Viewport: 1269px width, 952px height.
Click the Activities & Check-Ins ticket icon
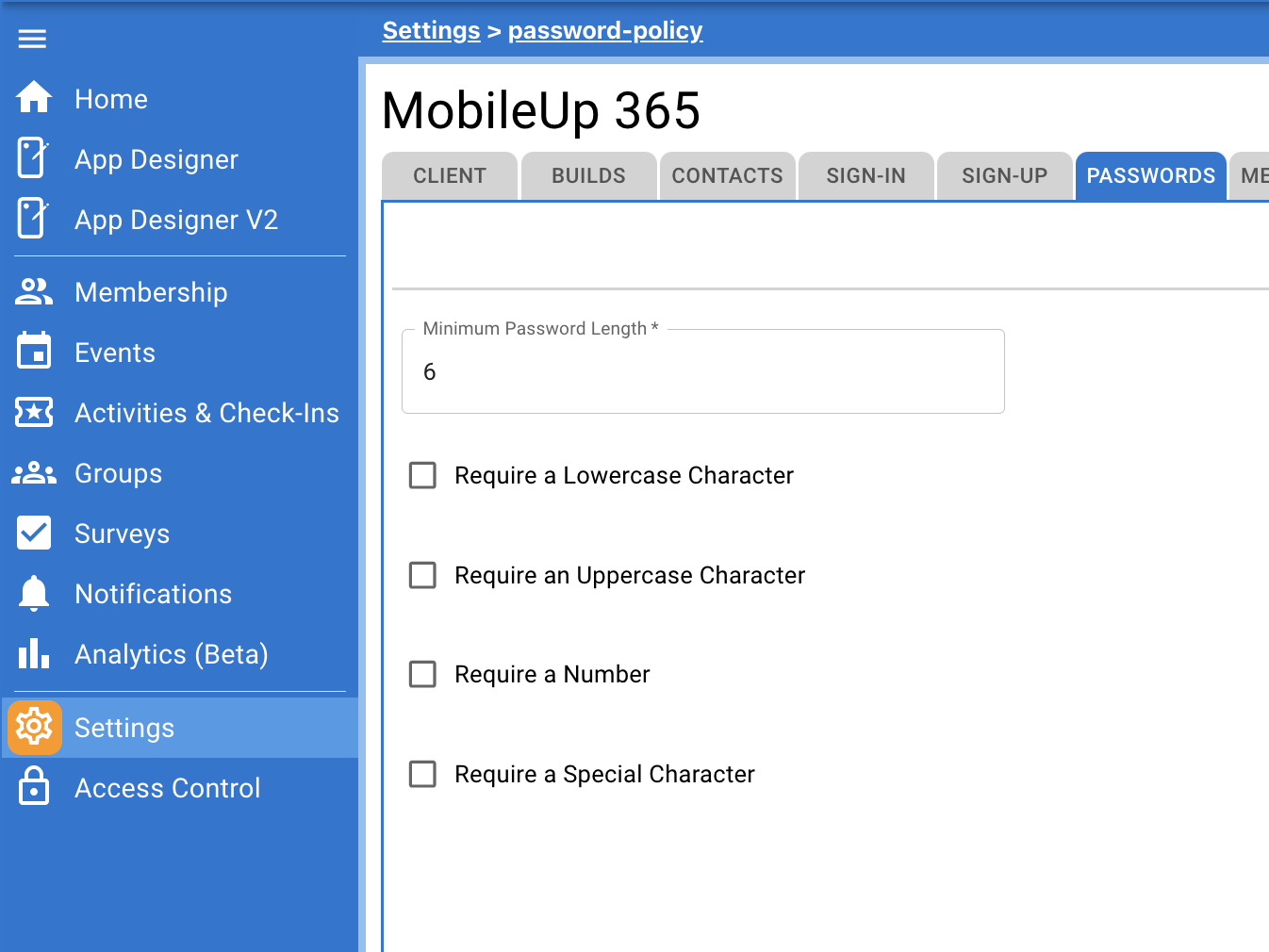(34, 412)
